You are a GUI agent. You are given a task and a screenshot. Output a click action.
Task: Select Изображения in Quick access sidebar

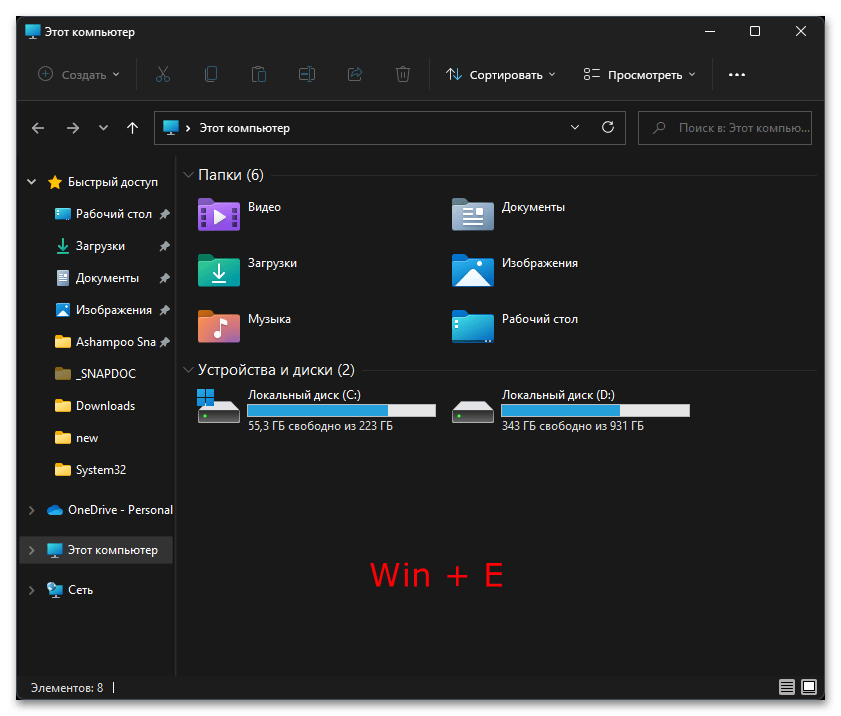113,310
